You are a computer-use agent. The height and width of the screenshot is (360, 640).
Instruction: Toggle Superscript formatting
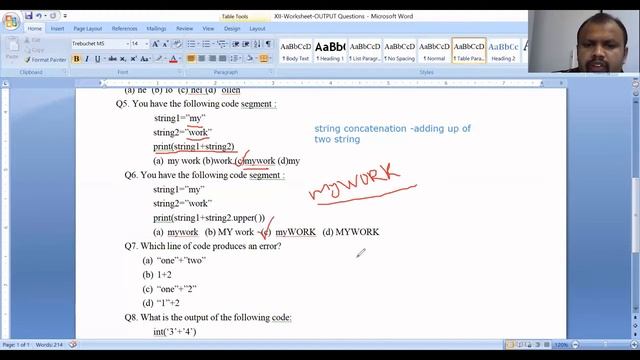pos(133,59)
